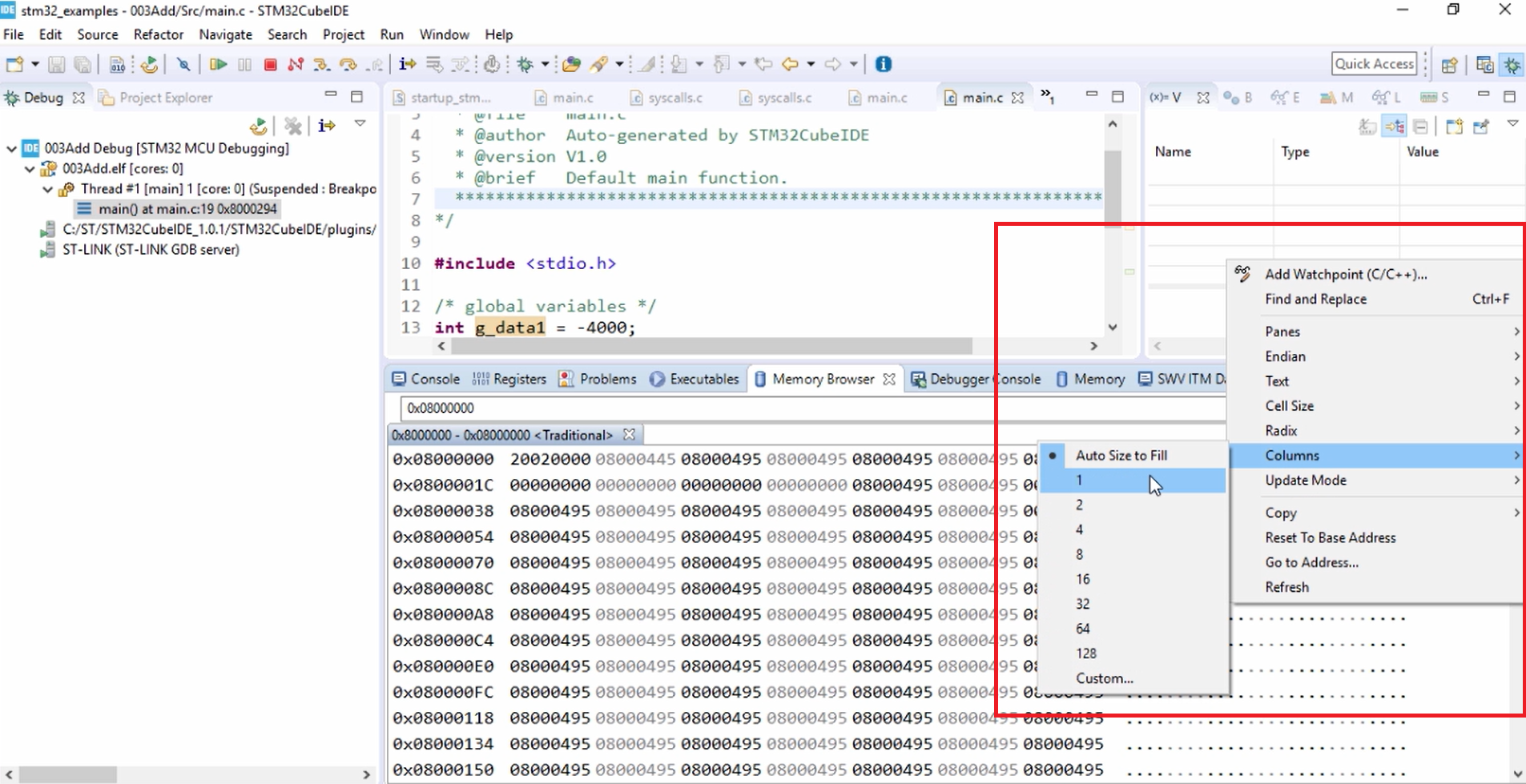
Task: Save the current file using the floppy disk icon
Action: point(56,65)
